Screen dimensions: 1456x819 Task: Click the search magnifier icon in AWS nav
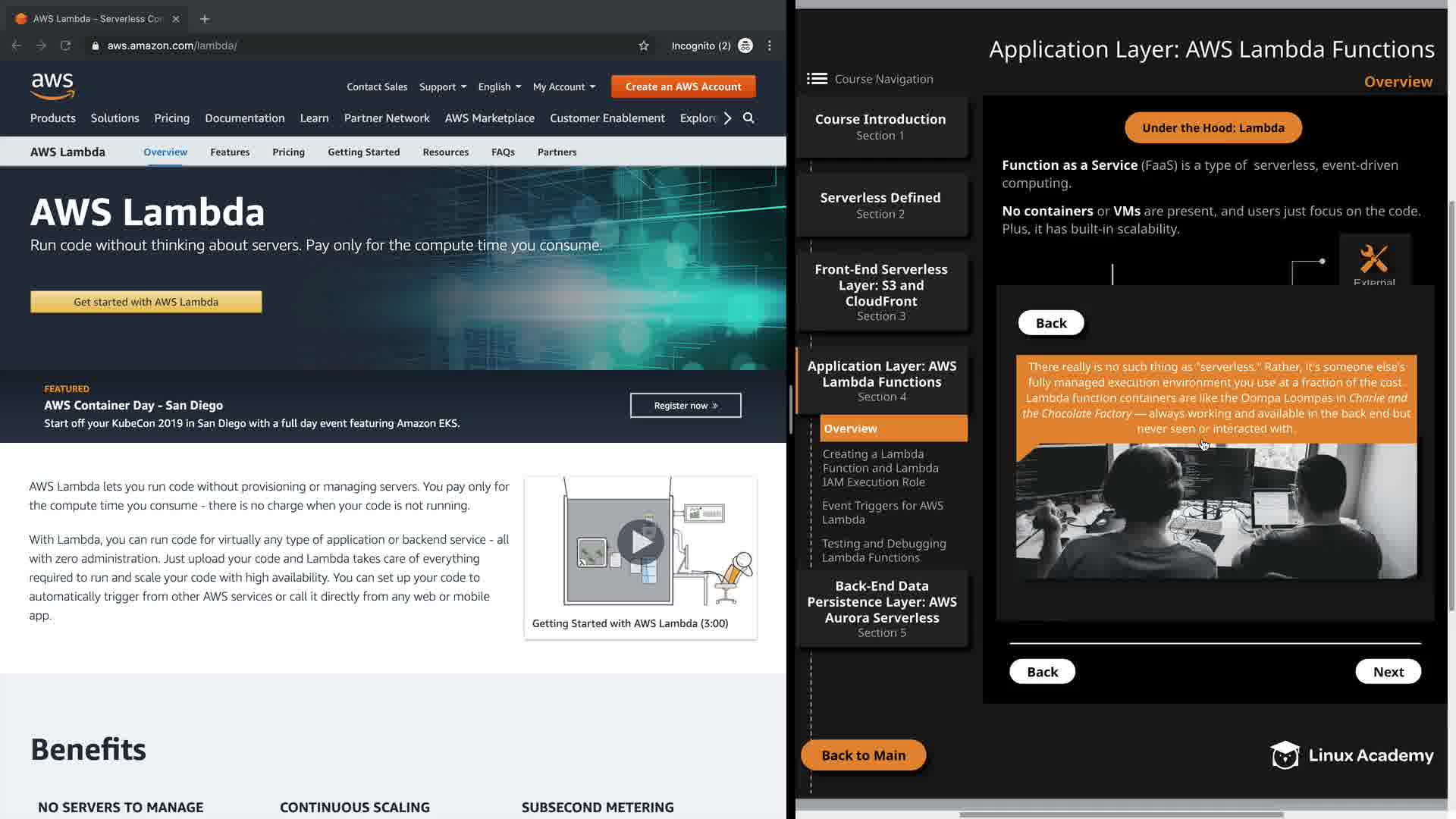tap(748, 118)
